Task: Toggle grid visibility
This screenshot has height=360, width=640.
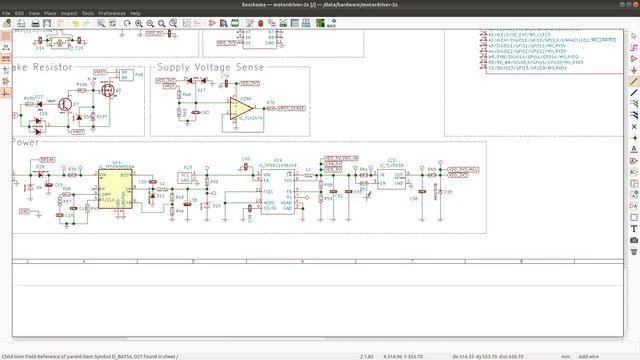Action: tap(6, 36)
